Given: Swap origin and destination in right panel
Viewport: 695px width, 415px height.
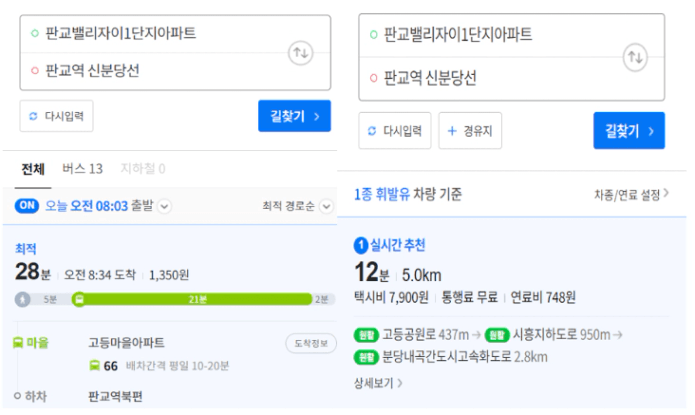Looking at the screenshot, I should pos(634,57).
